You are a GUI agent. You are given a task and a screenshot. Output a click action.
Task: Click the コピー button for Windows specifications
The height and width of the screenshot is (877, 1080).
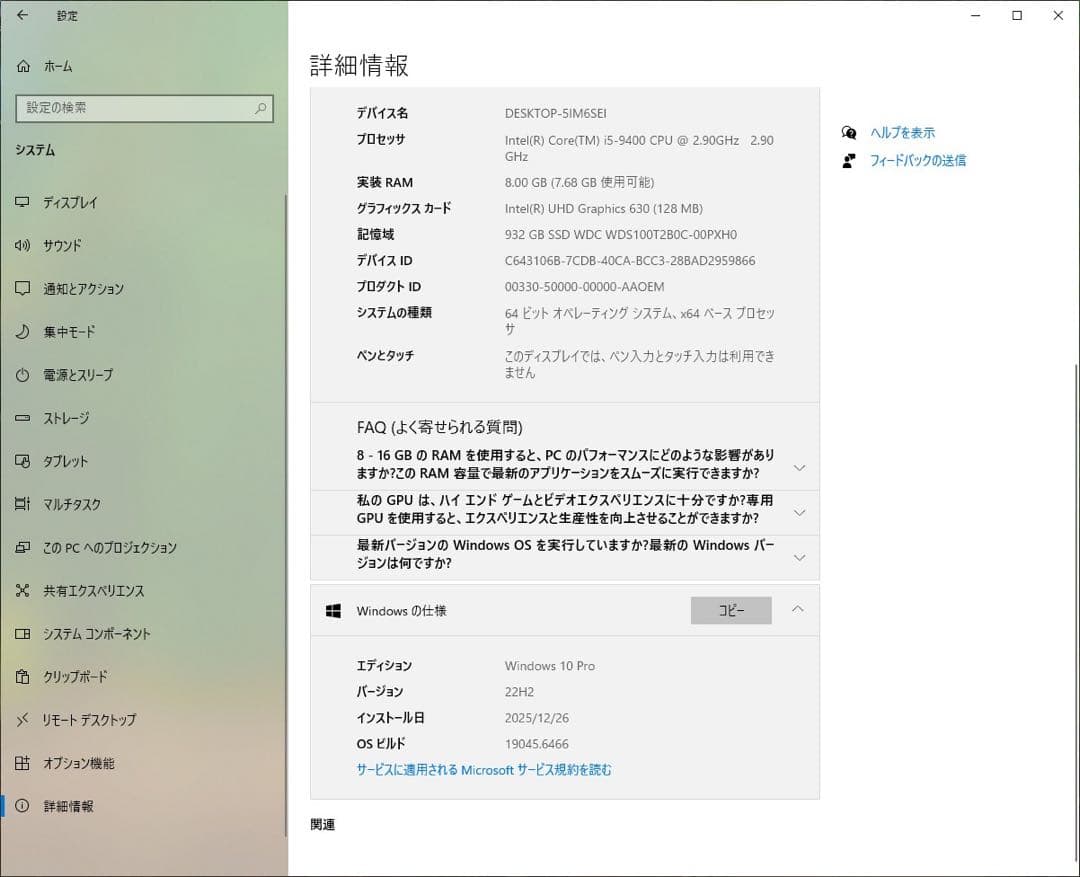[x=731, y=610]
